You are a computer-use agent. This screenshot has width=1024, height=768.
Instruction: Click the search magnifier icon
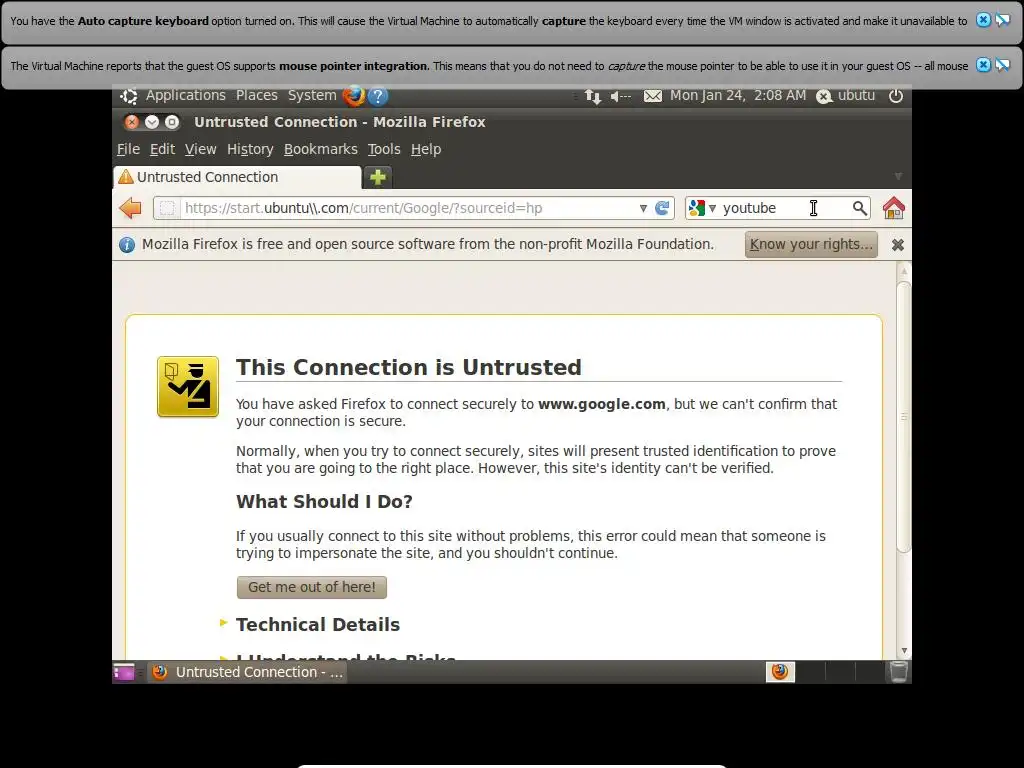[x=859, y=208]
